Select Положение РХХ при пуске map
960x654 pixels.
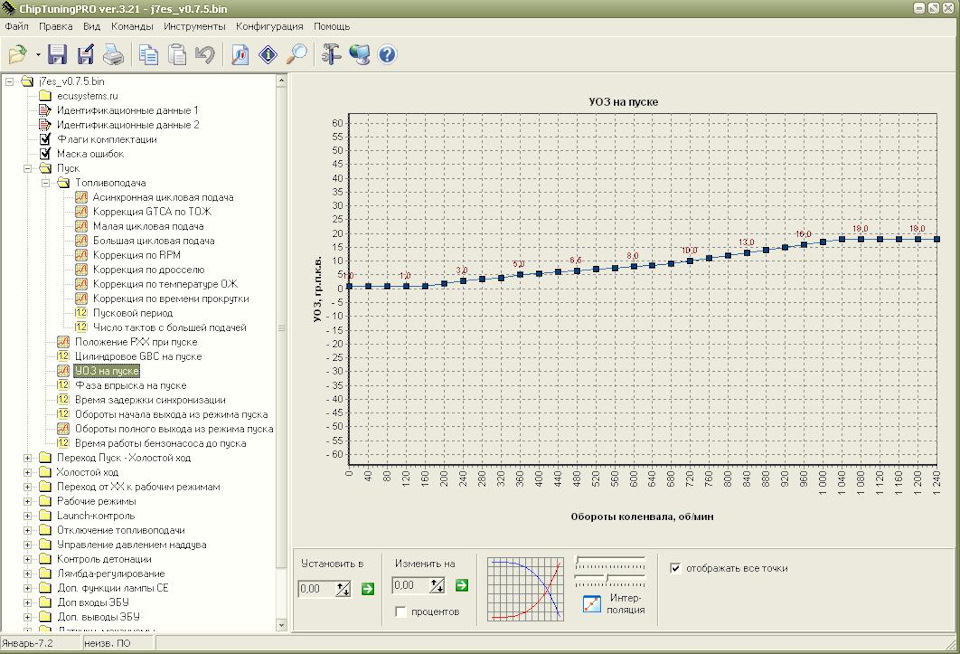(x=136, y=342)
